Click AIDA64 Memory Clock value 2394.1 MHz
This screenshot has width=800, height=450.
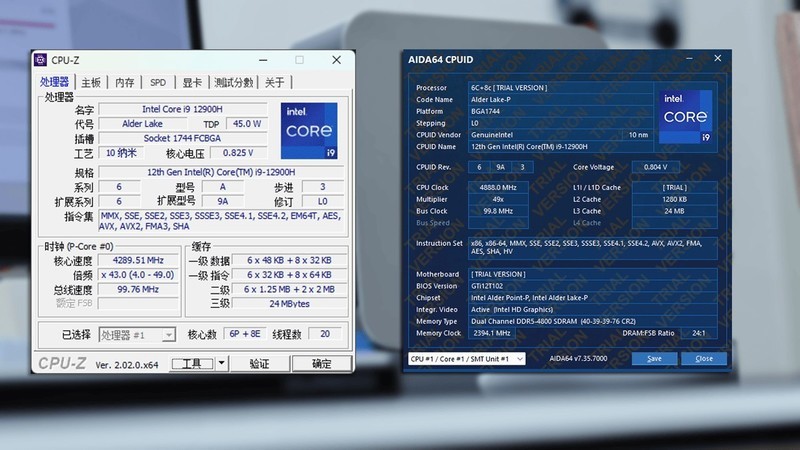tap(492, 333)
